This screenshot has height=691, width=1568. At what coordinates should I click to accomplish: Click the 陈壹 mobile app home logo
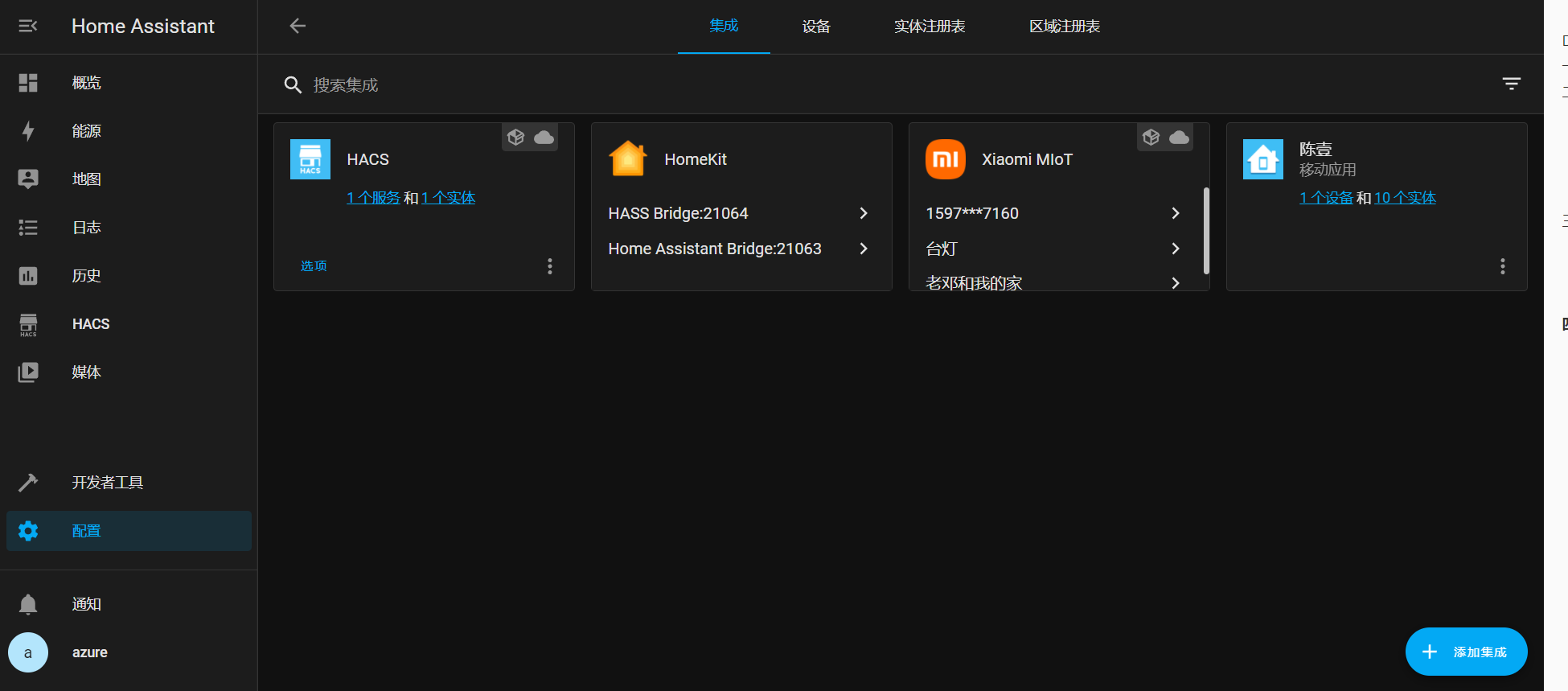tap(1263, 159)
